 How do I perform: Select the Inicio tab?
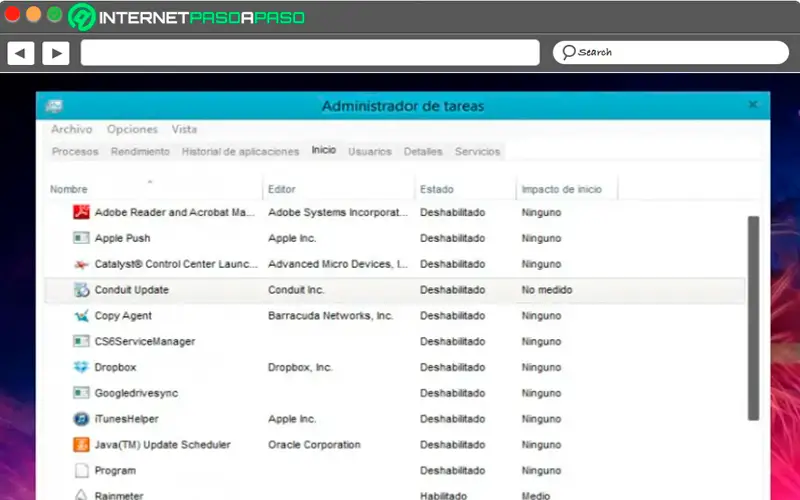point(324,150)
